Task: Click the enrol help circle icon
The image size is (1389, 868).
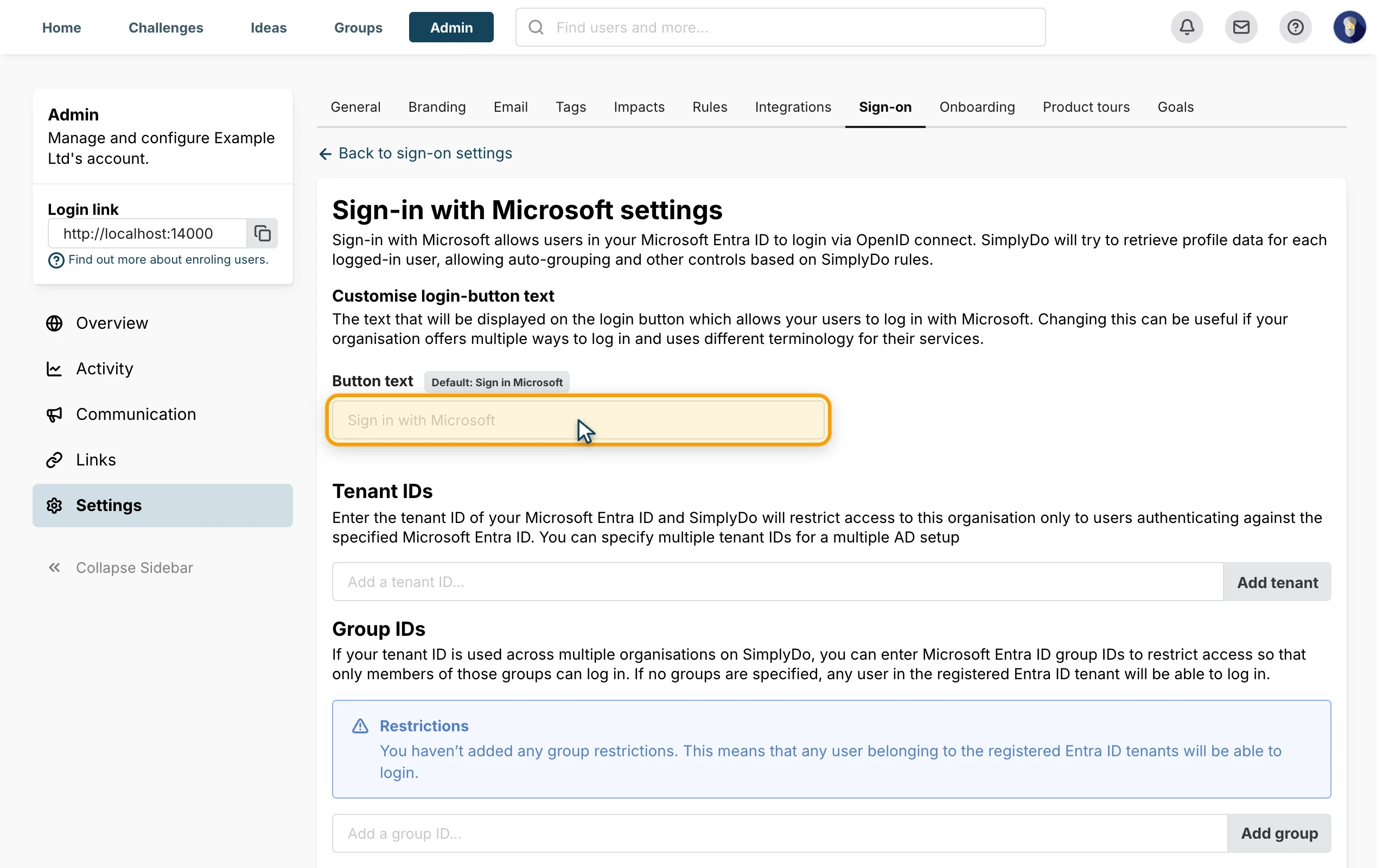Action: click(x=56, y=260)
